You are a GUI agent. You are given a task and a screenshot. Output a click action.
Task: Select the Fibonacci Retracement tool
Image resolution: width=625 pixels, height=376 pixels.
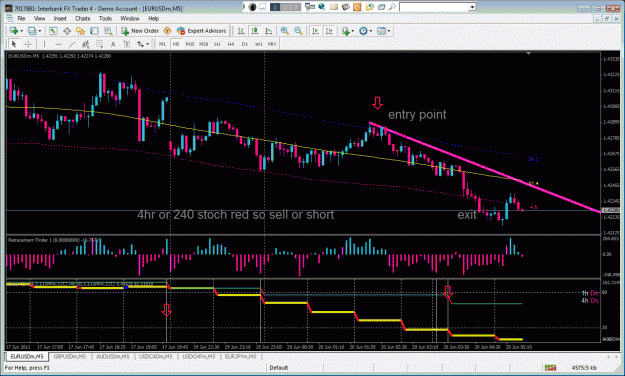click(x=99, y=44)
